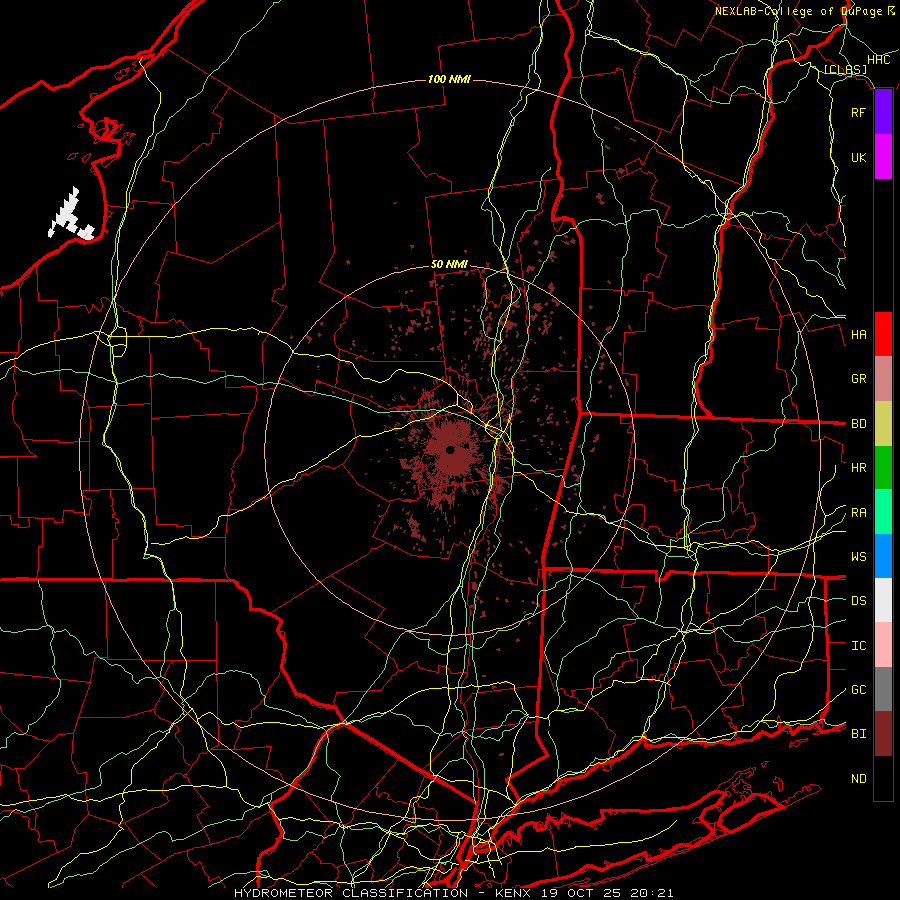The width and height of the screenshot is (900, 900).
Task: Select the pink GR graupel legend swatch
Action: 883,379
